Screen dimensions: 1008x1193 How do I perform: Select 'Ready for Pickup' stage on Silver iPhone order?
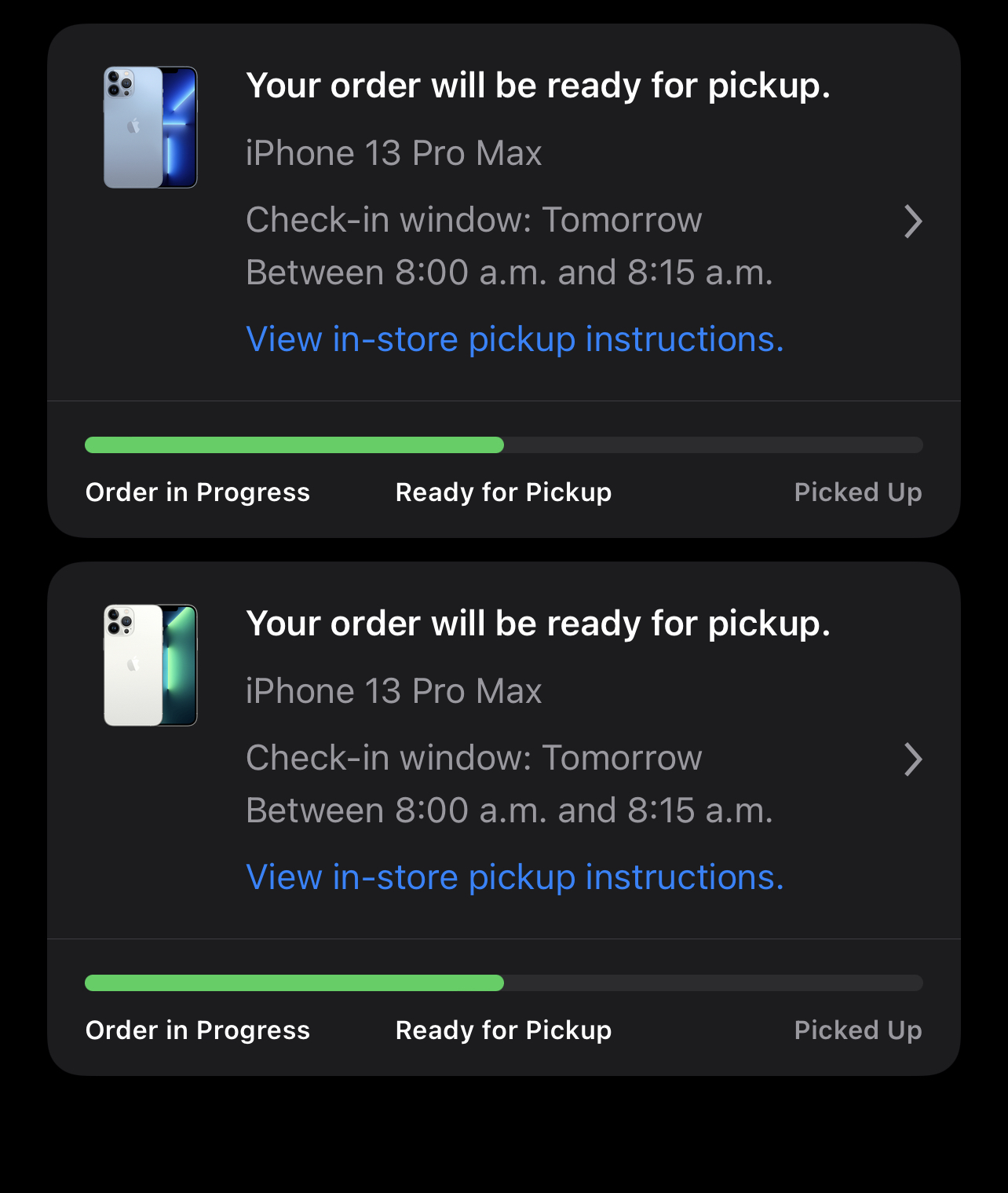tap(503, 1030)
